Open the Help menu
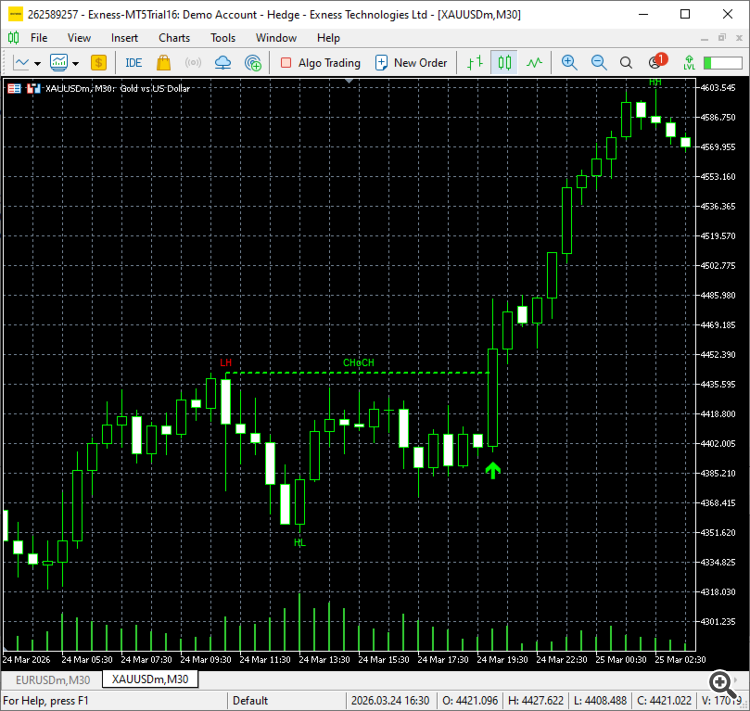This screenshot has height=711, width=750. click(329, 38)
